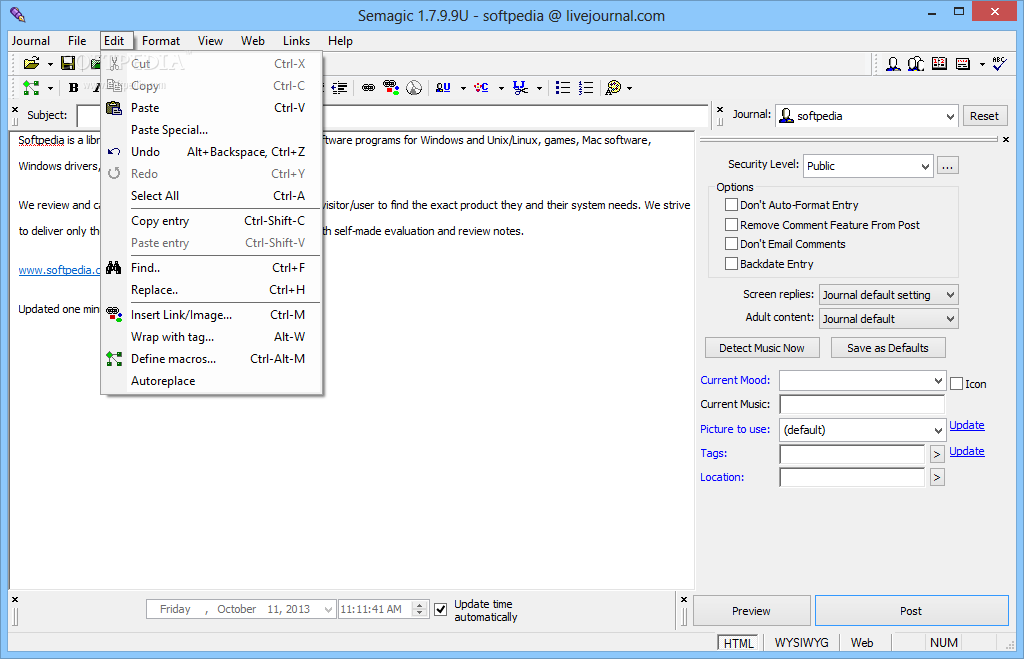Switch to Web view mode
The image size is (1024, 659).
[x=861, y=643]
